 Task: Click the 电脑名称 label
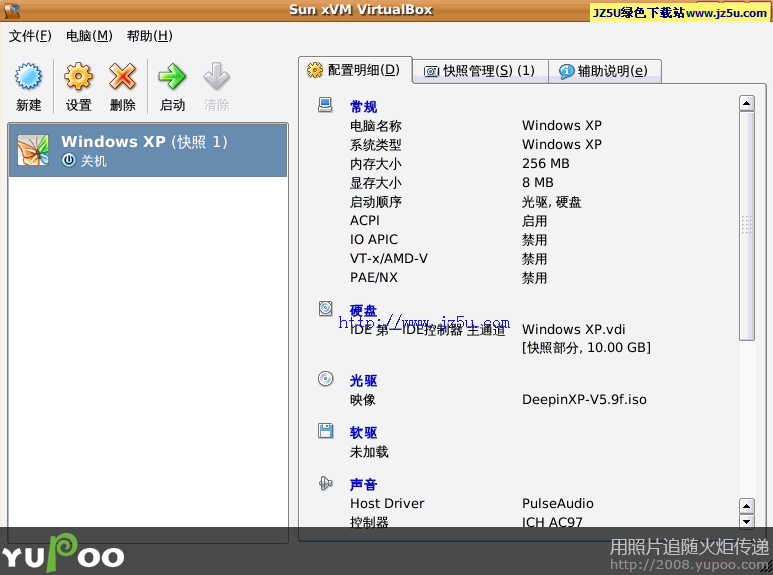[376, 126]
